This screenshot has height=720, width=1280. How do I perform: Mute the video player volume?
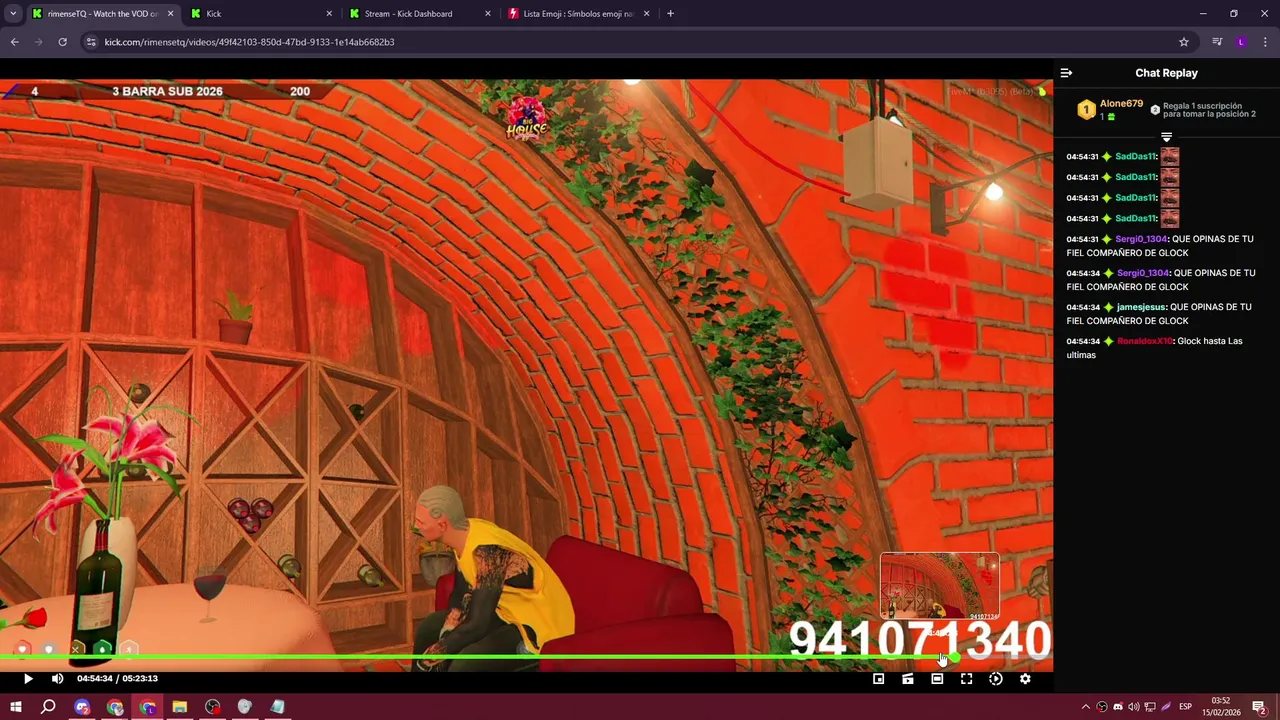coord(57,679)
